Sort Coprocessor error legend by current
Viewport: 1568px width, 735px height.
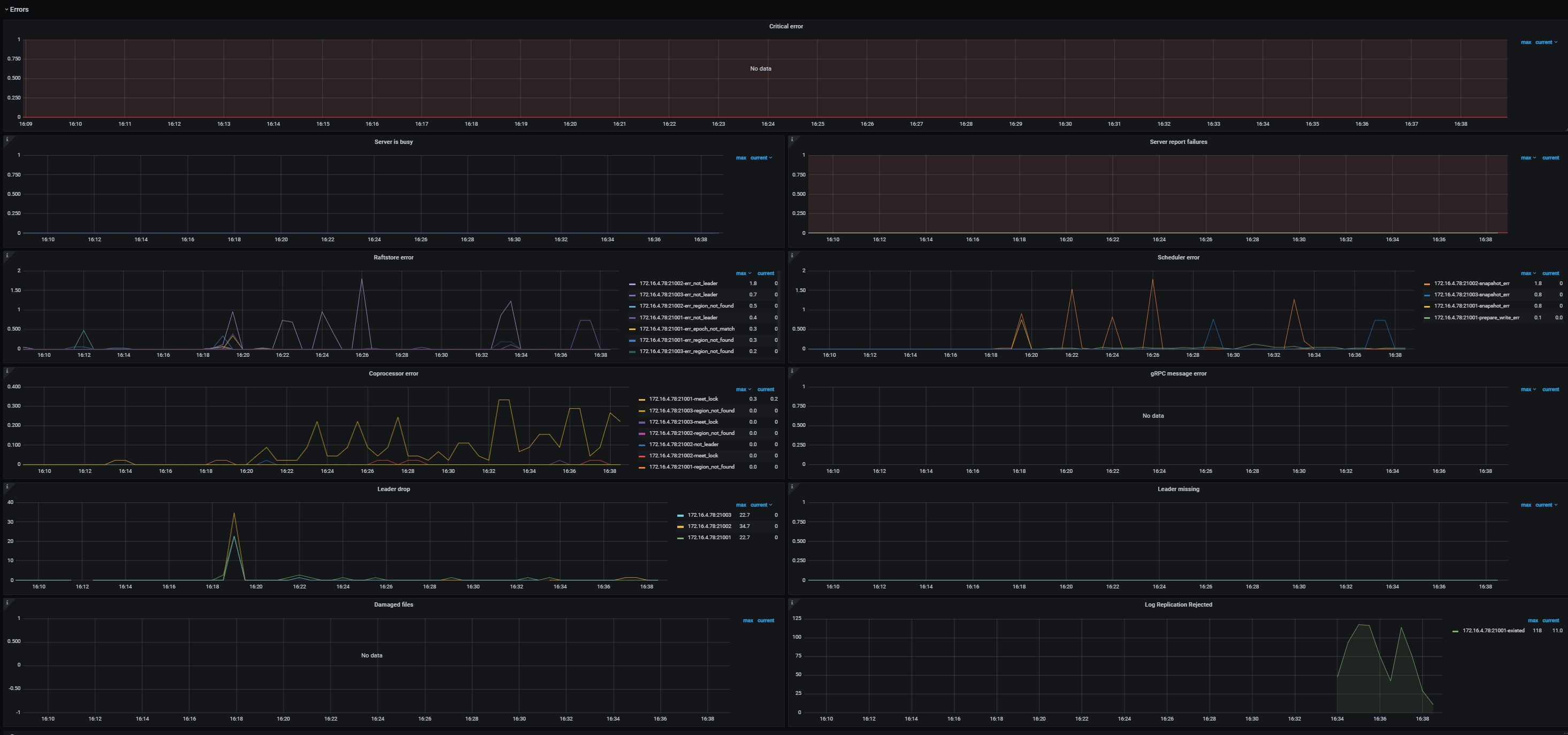tap(766, 389)
